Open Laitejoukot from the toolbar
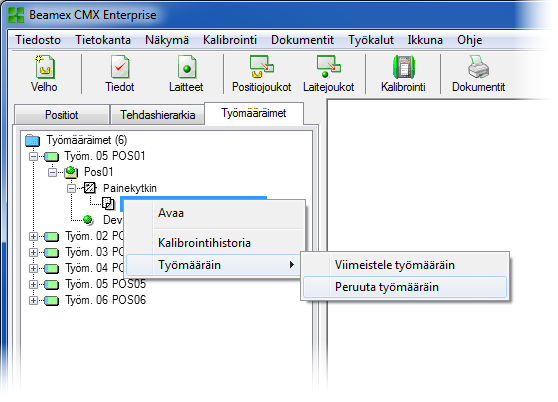This screenshot has width=558, height=402. pyautogui.click(x=328, y=66)
